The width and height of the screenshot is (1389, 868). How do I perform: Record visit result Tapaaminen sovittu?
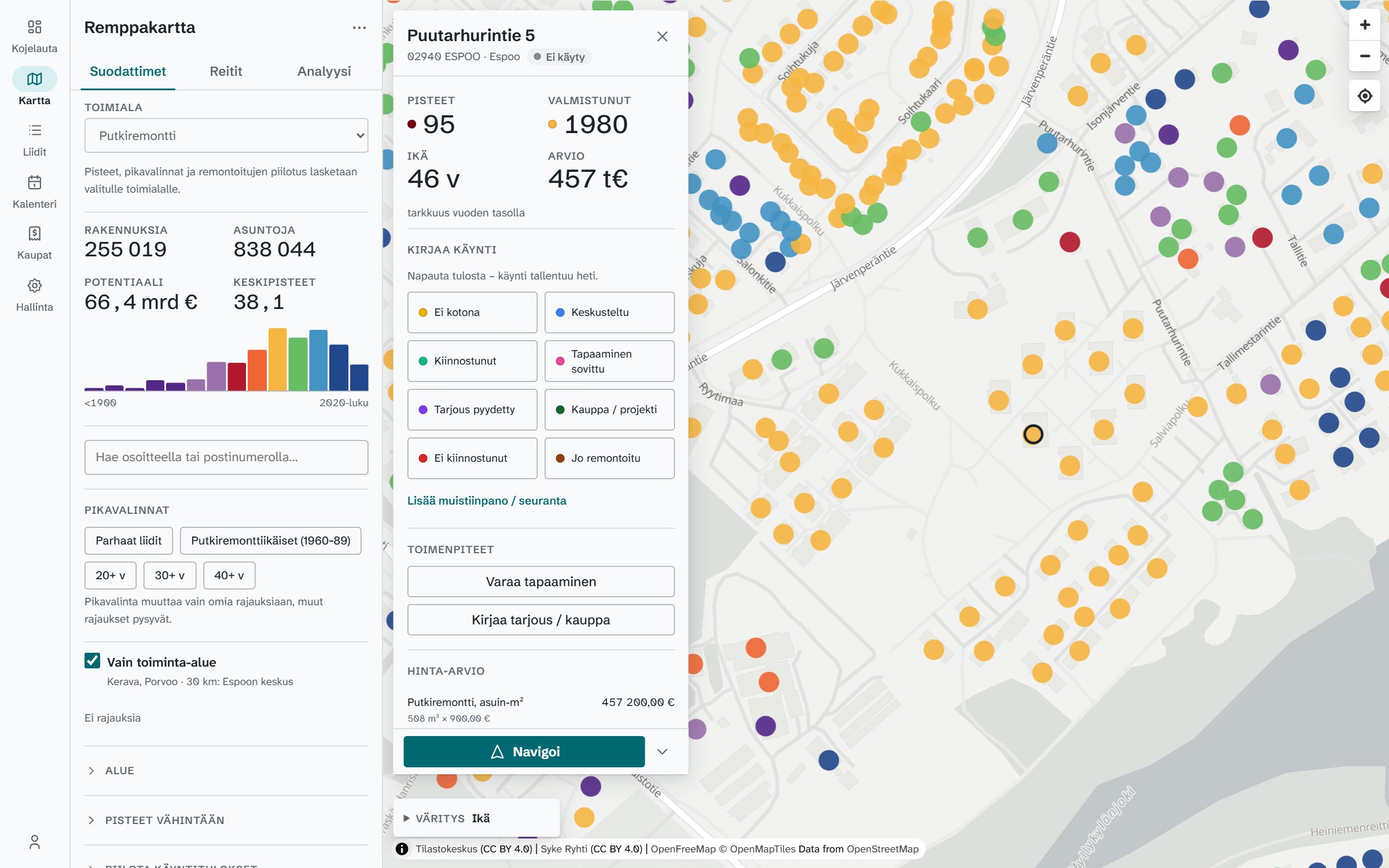[609, 361]
